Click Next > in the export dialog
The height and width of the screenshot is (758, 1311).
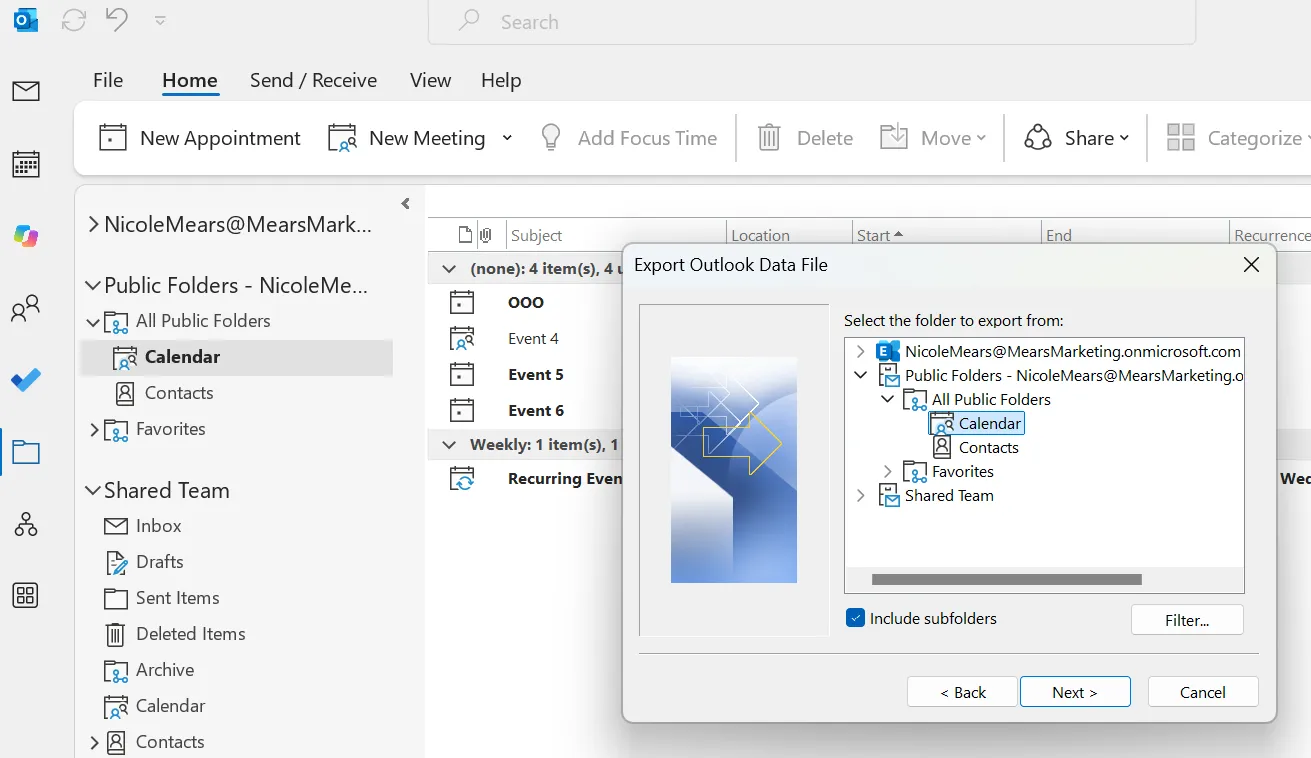click(1075, 692)
